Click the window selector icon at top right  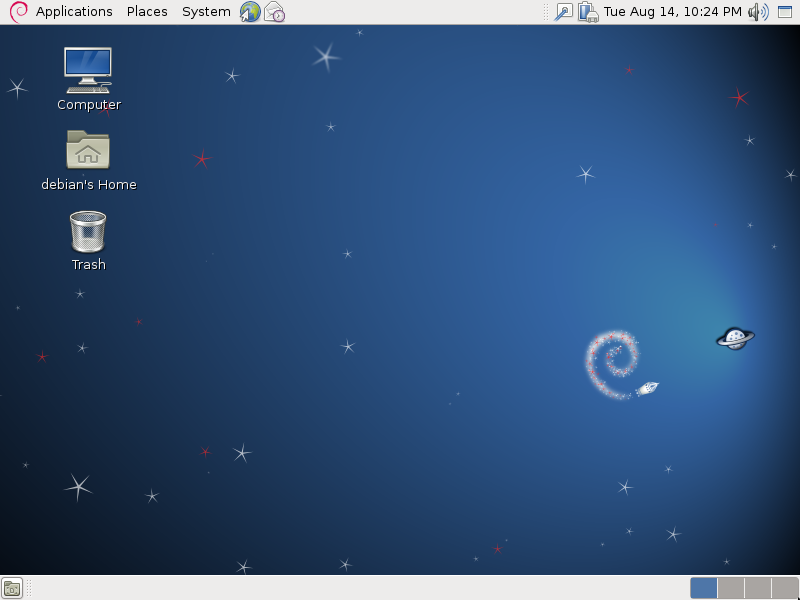785,12
